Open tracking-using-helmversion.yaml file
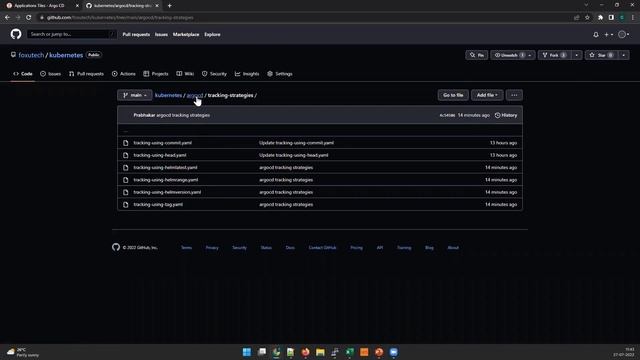 (x=167, y=192)
